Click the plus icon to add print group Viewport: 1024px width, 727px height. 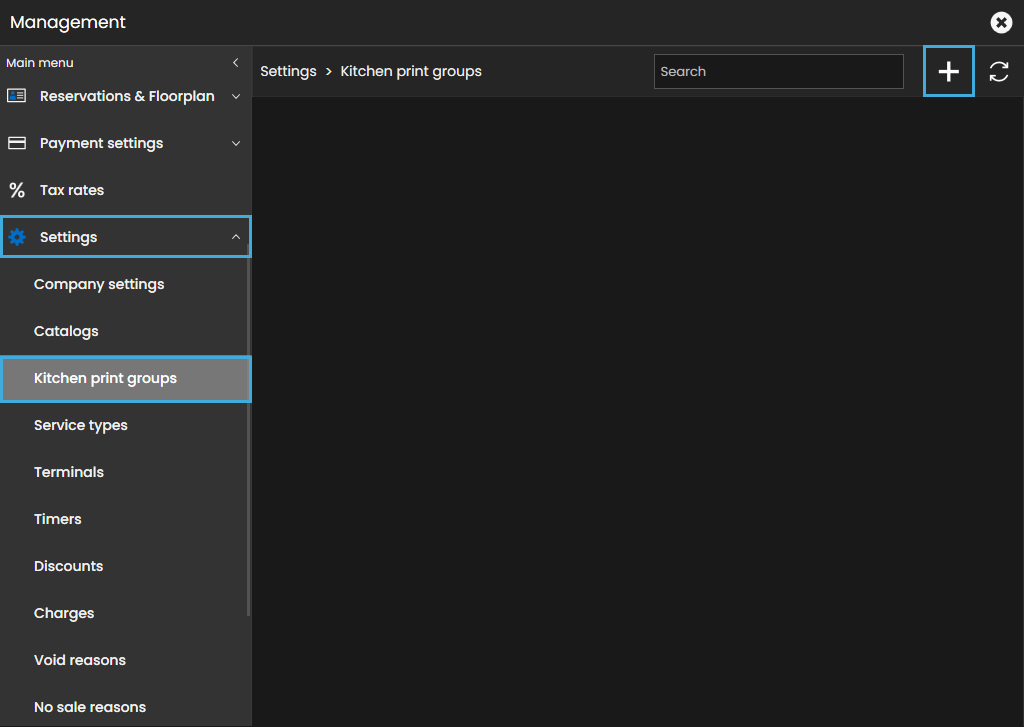click(x=948, y=72)
